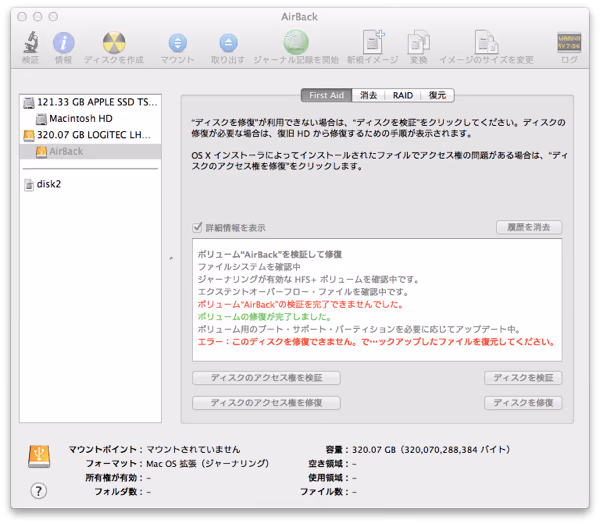Image resolution: width=600 pixels, height=524 pixels.
Task: Switch to the First Aid tab
Action: (326, 95)
